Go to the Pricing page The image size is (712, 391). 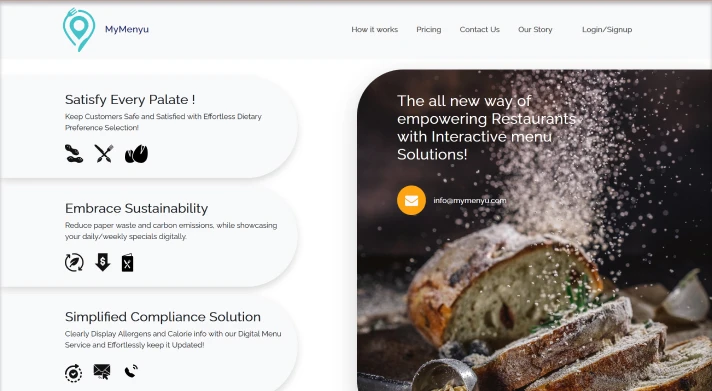coord(429,30)
